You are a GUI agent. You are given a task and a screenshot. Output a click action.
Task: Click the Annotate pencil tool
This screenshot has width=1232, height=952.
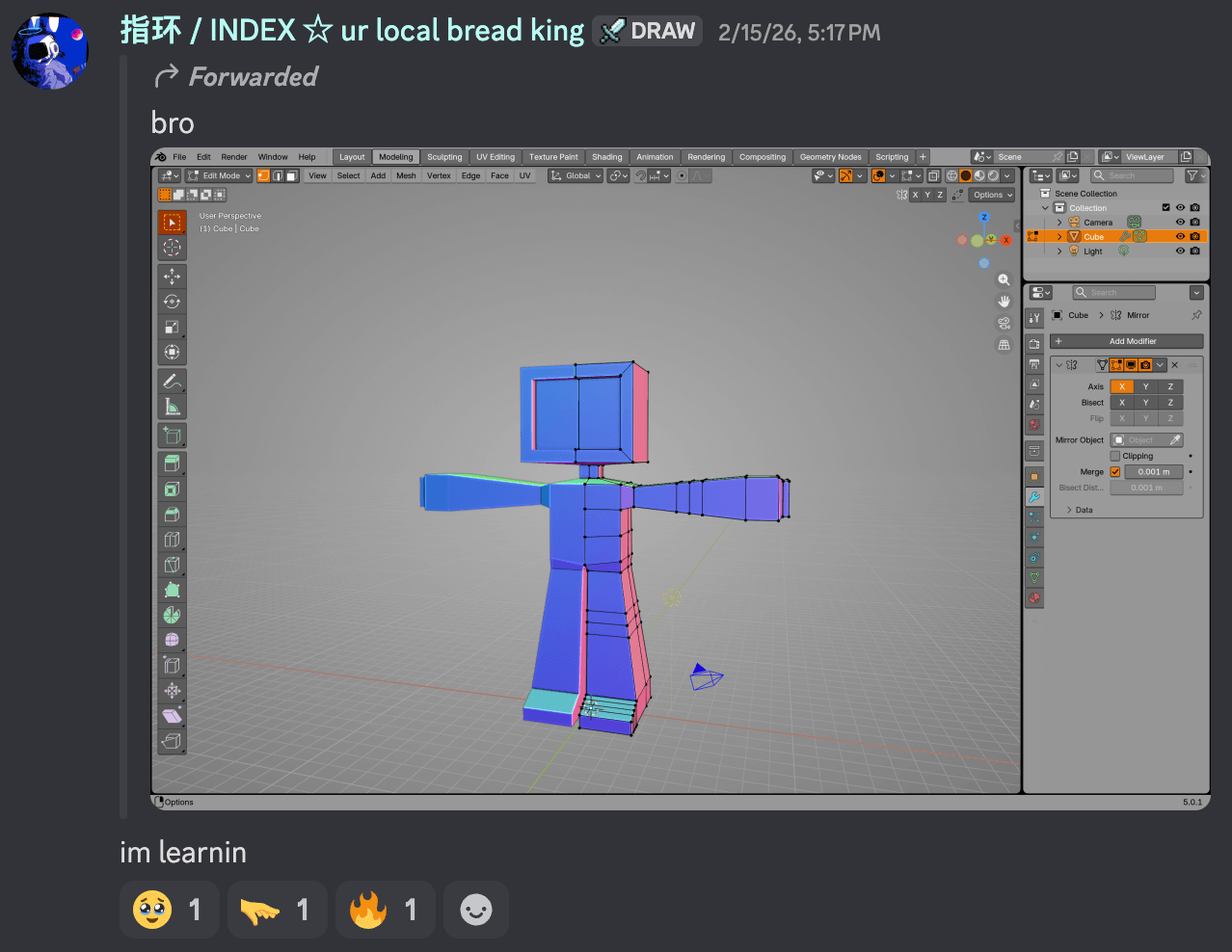click(172, 381)
